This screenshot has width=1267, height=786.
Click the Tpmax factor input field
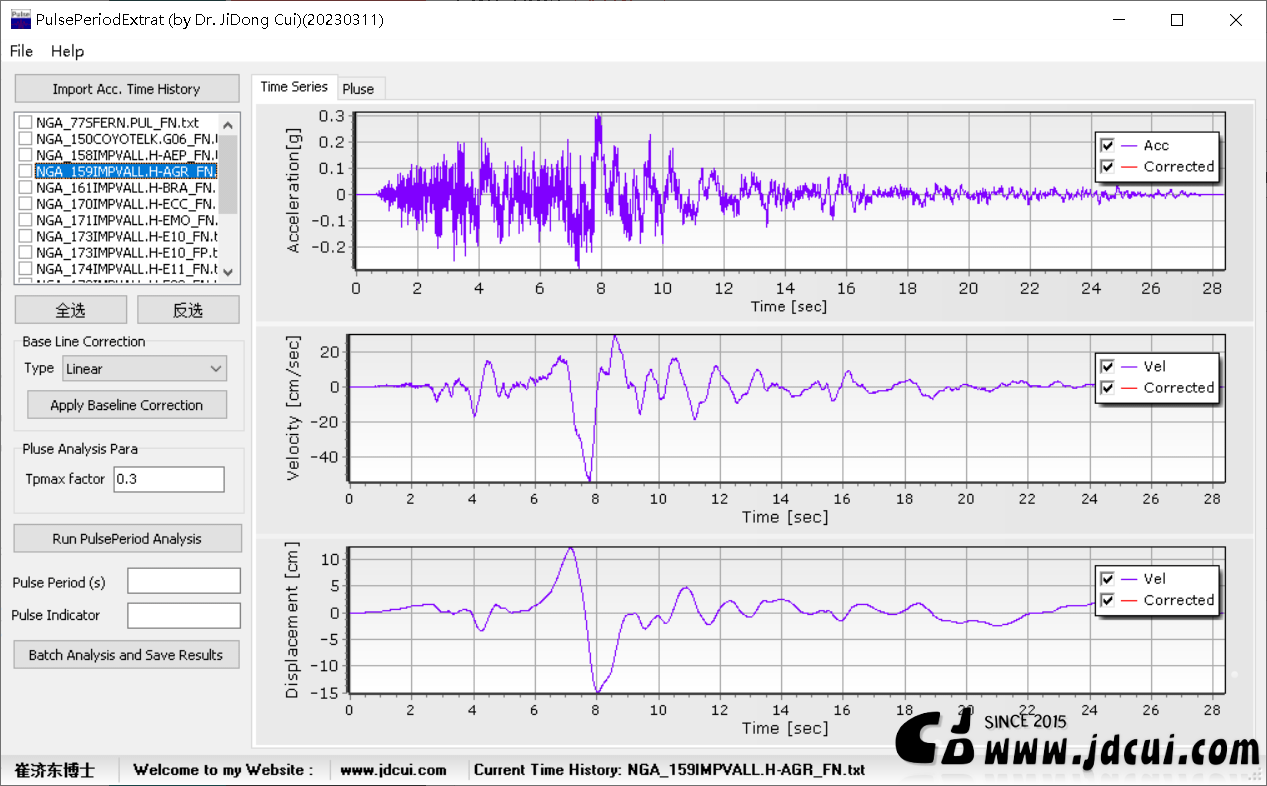[169, 479]
